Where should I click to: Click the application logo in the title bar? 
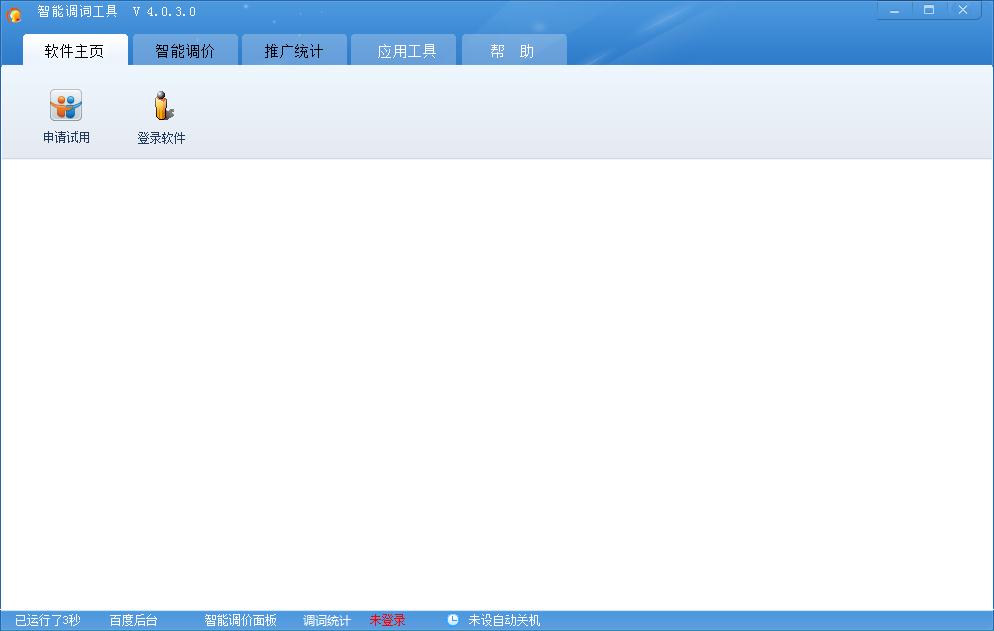coord(13,11)
